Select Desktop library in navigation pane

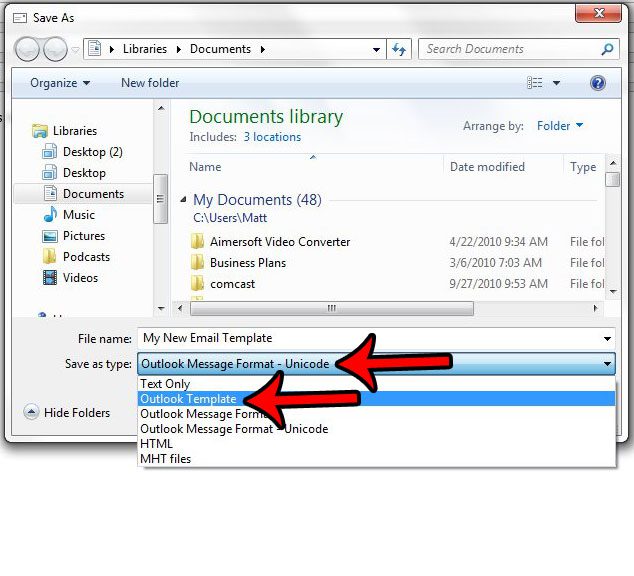84,173
